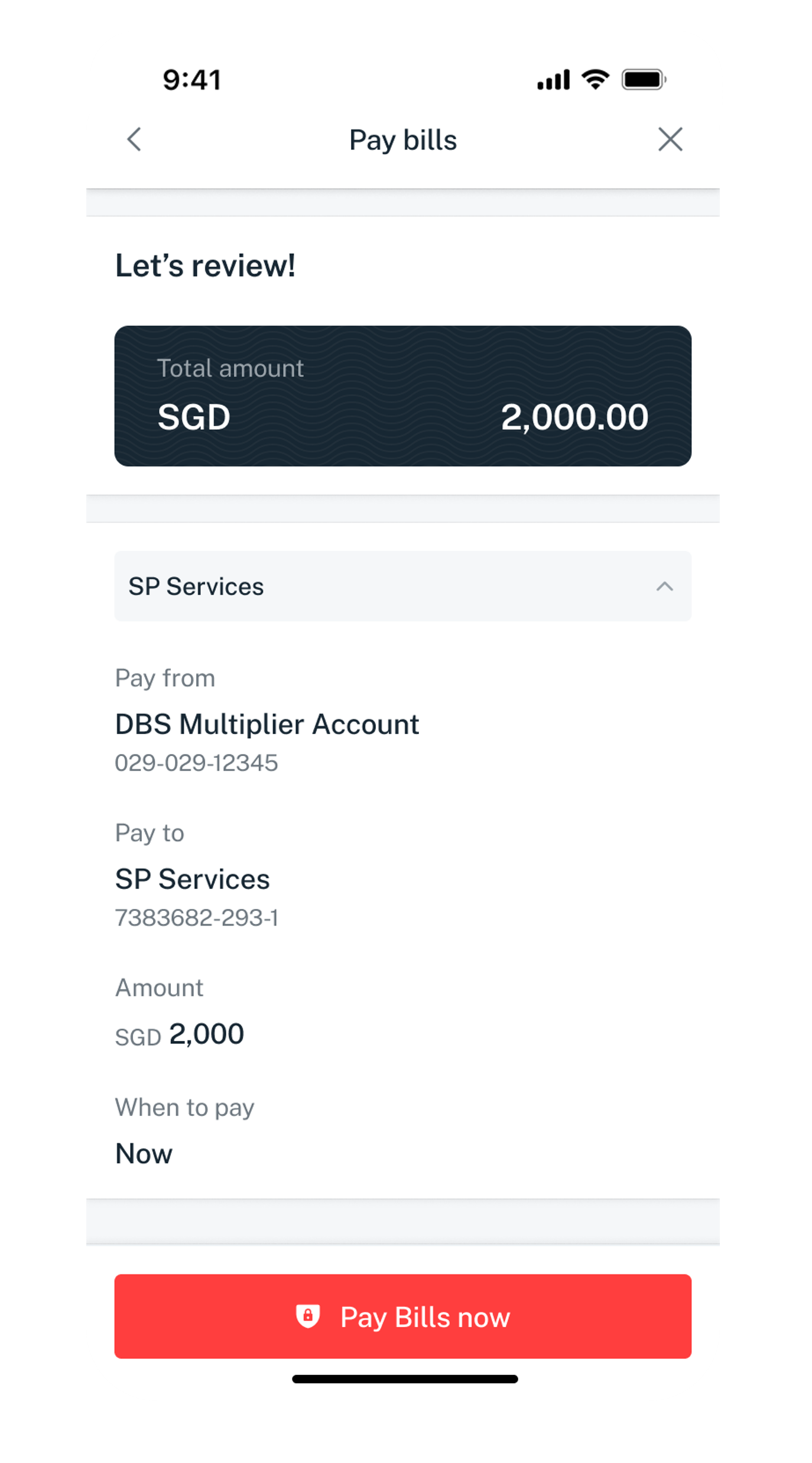
Task: Tap the Now payment timing value
Action: pyautogui.click(x=144, y=1153)
